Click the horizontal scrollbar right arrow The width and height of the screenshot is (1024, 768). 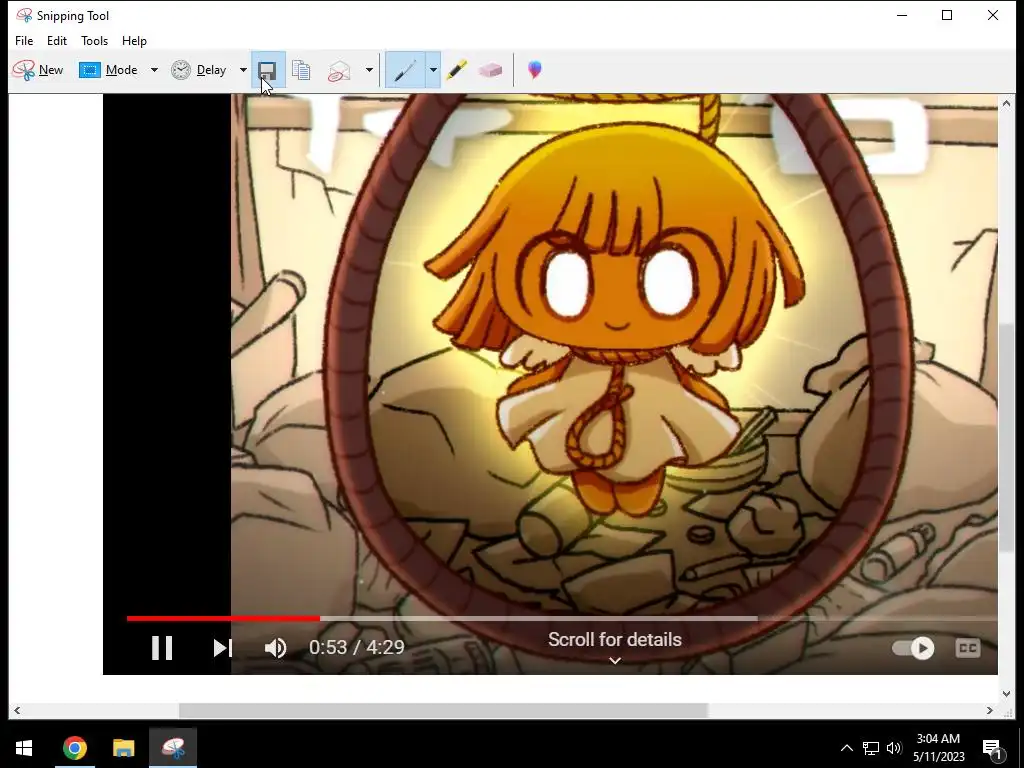point(990,710)
